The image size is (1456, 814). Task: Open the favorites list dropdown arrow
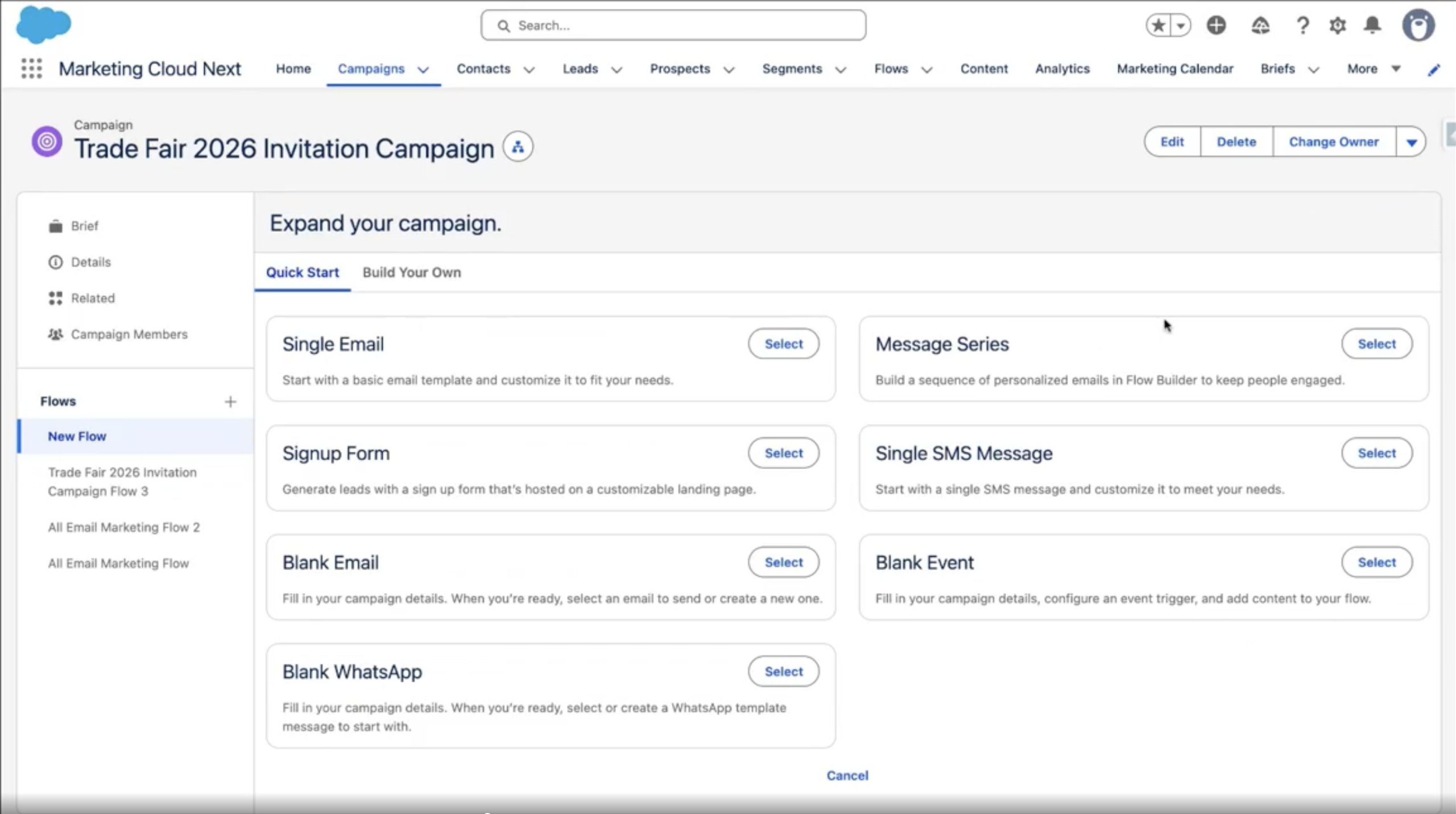pyautogui.click(x=1181, y=26)
